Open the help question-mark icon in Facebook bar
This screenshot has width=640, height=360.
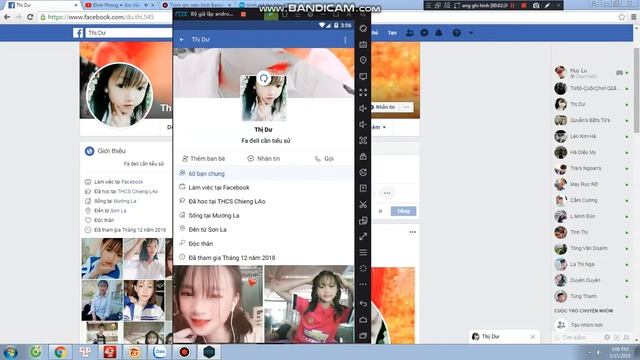point(456,33)
